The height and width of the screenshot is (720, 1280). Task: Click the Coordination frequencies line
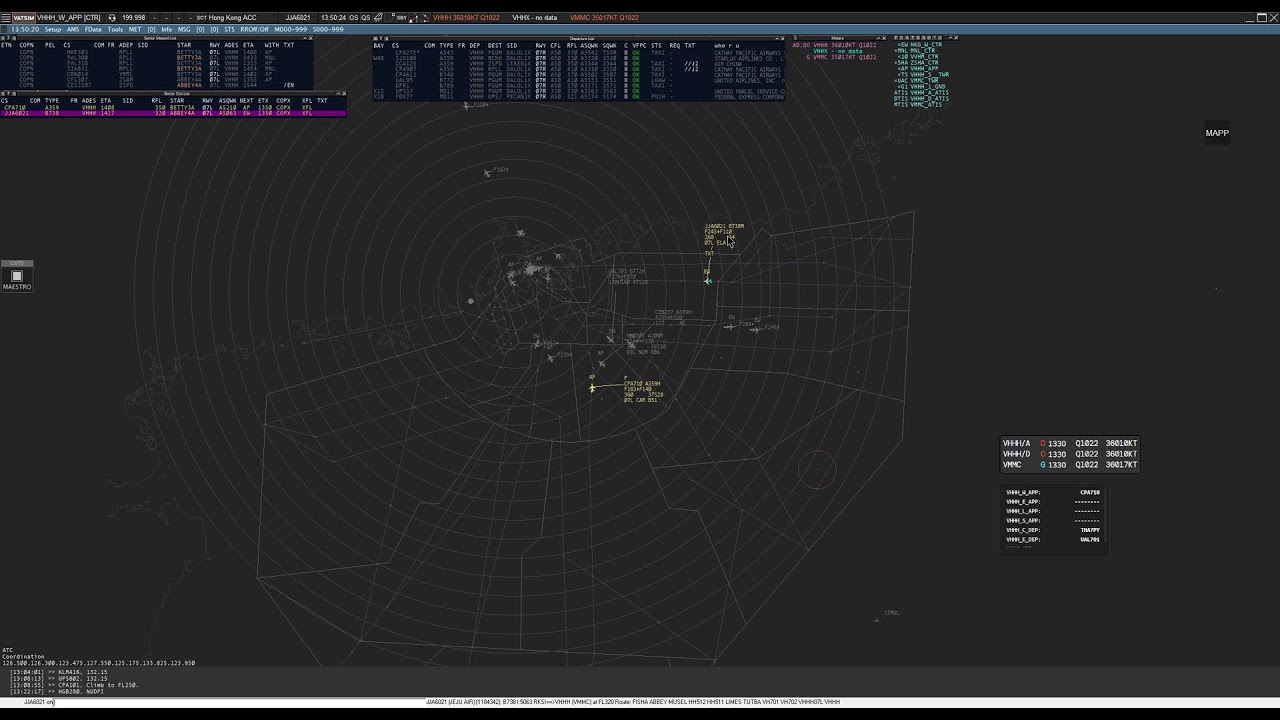[98, 663]
